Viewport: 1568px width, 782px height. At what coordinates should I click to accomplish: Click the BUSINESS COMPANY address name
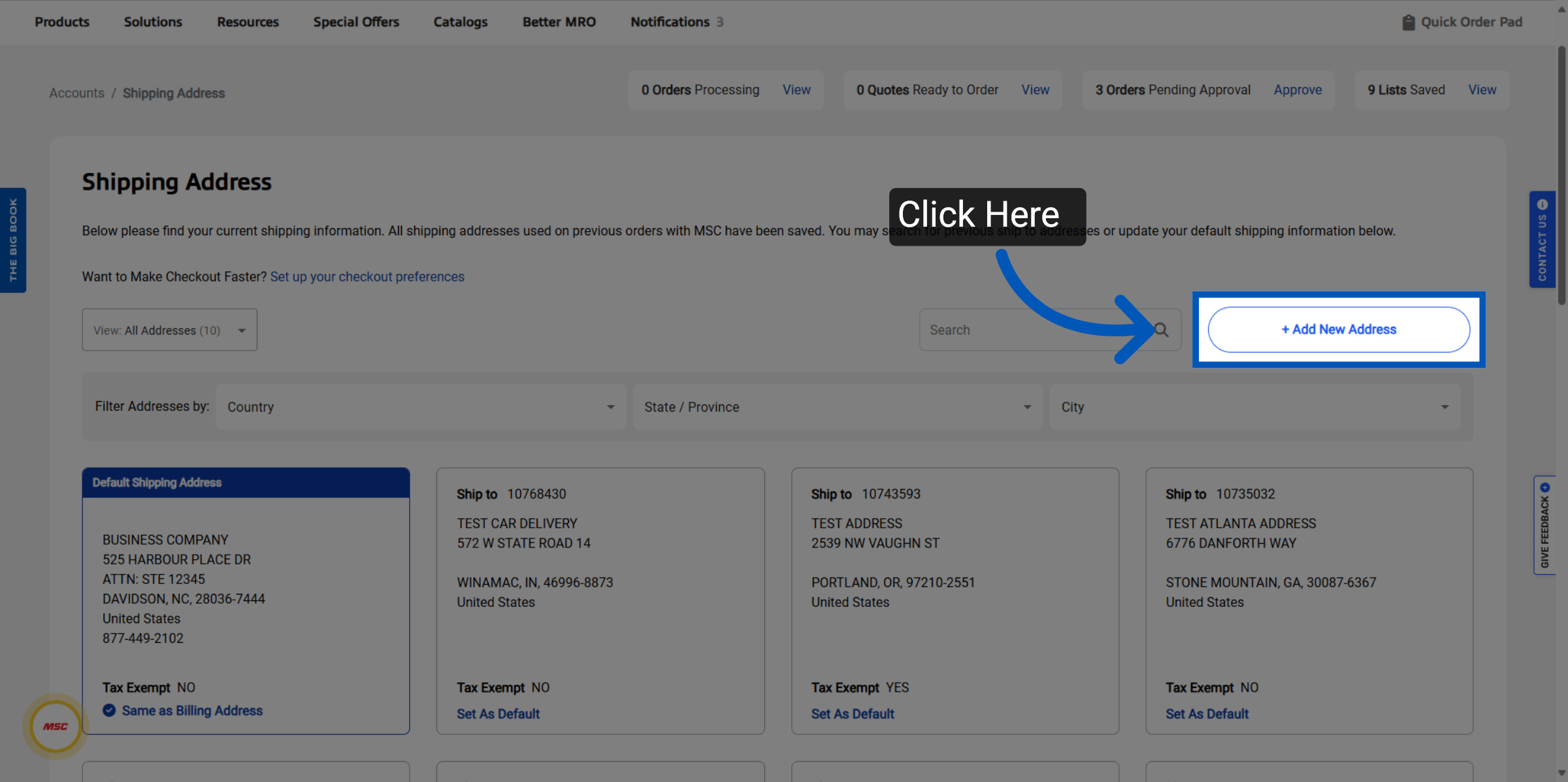pos(165,540)
